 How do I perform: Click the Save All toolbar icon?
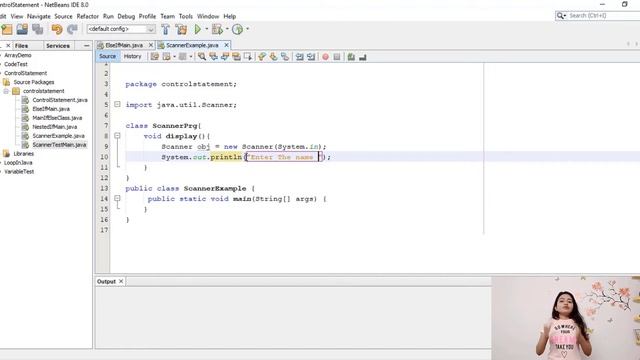tap(38, 29)
